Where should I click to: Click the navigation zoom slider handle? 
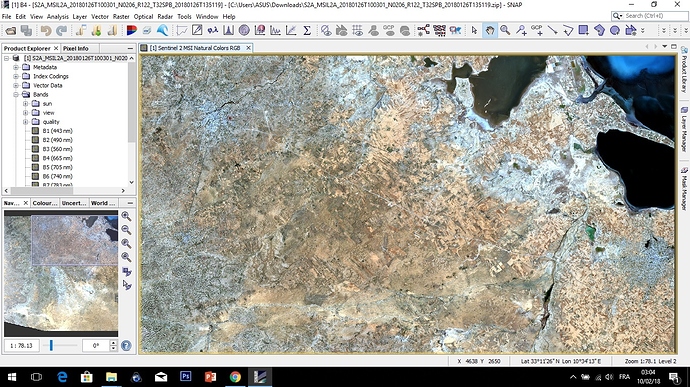point(51,346)
